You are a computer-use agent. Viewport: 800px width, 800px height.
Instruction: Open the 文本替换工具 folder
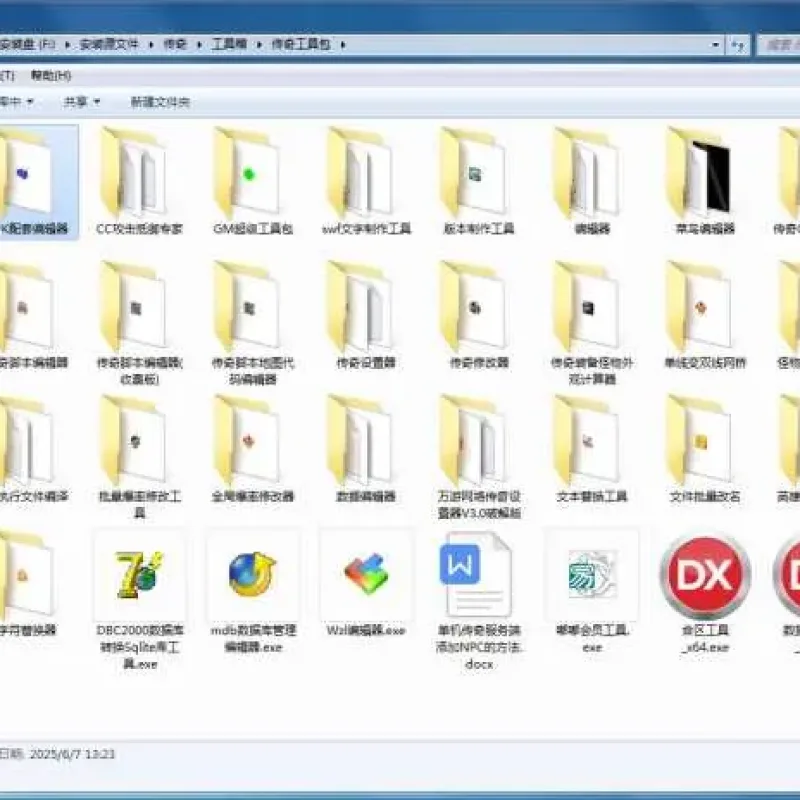tap(592, 449)
